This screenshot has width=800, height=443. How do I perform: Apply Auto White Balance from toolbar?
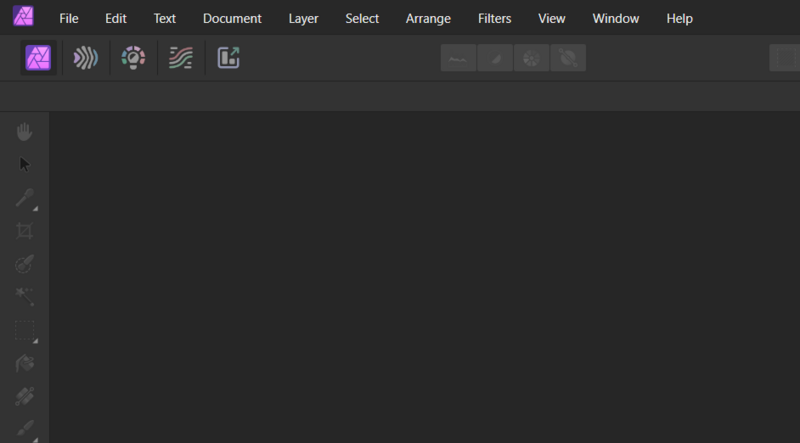point(568,58)
